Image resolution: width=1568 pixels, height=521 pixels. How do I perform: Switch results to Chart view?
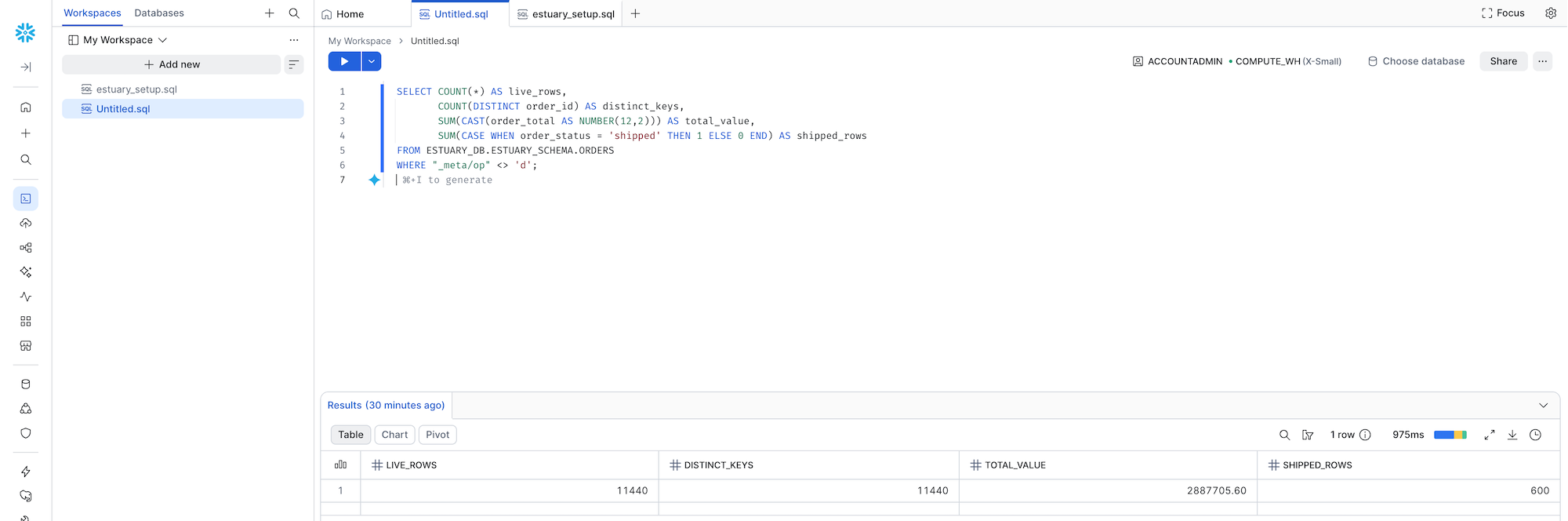click(x=394, y=435)
